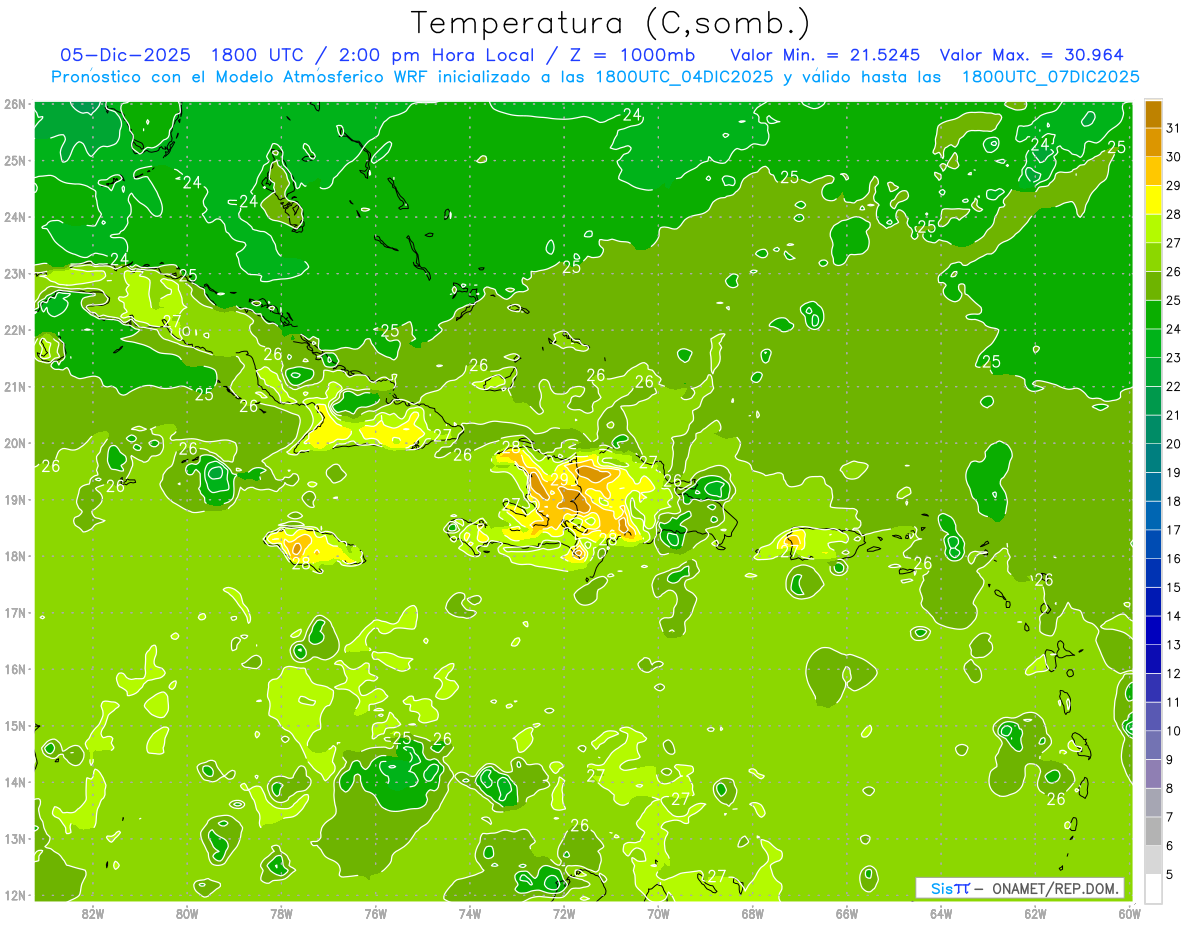
Task: Click longitude axis label "72W"
Action: [564, 913]
